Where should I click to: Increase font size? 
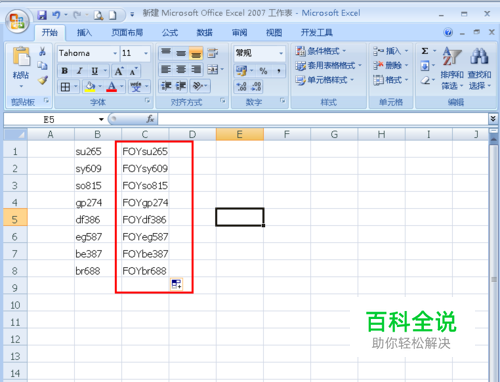119,71
